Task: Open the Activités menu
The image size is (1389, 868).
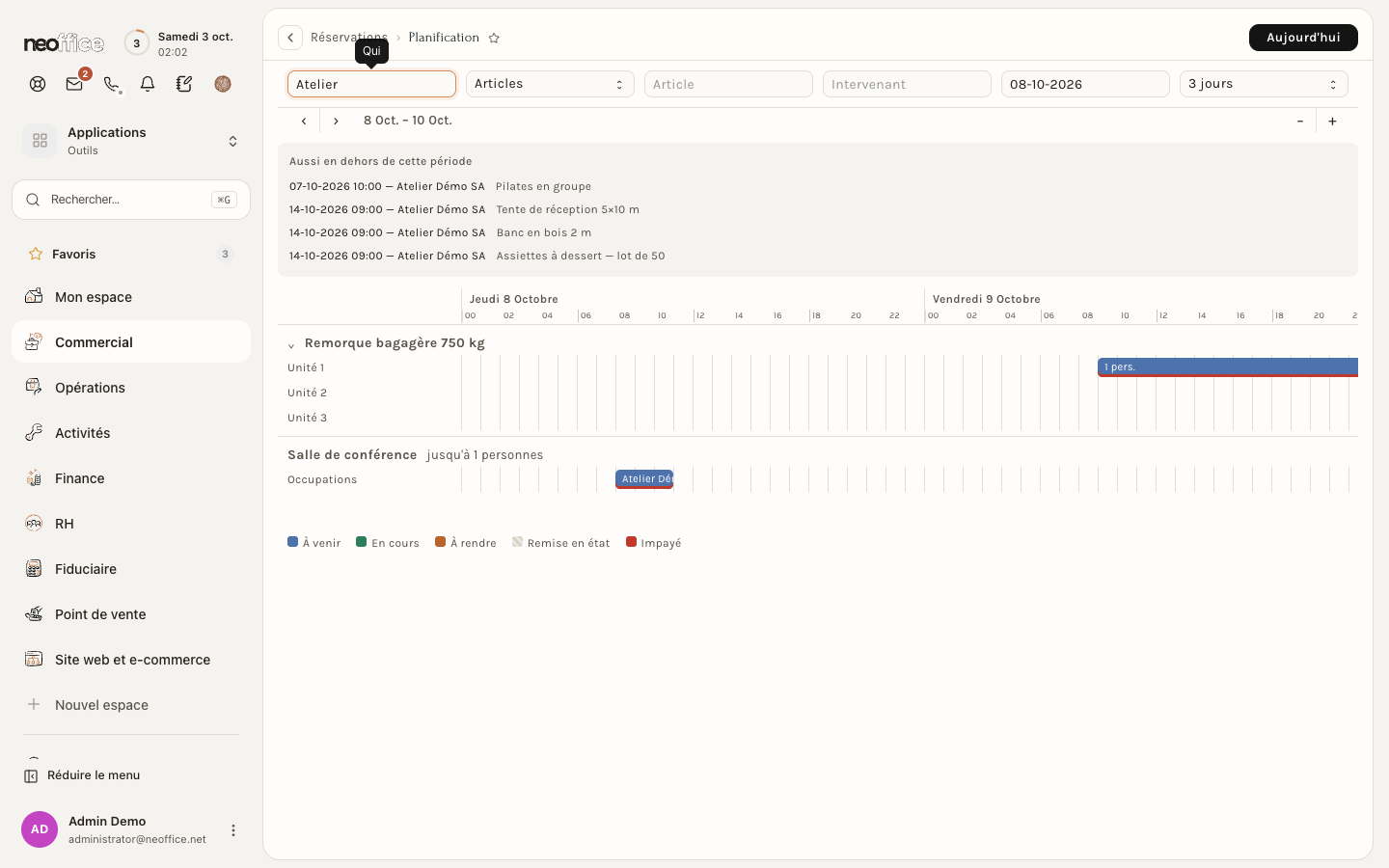Action: pos(131,433)
